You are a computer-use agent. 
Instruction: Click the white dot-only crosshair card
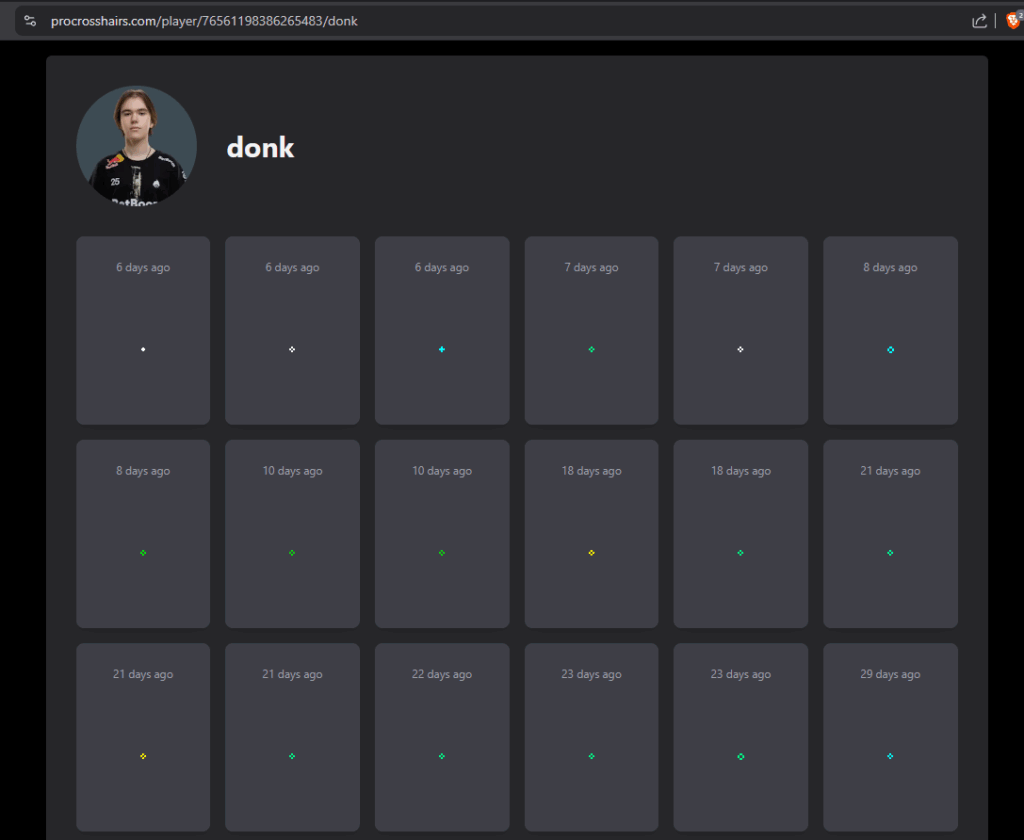143,331
